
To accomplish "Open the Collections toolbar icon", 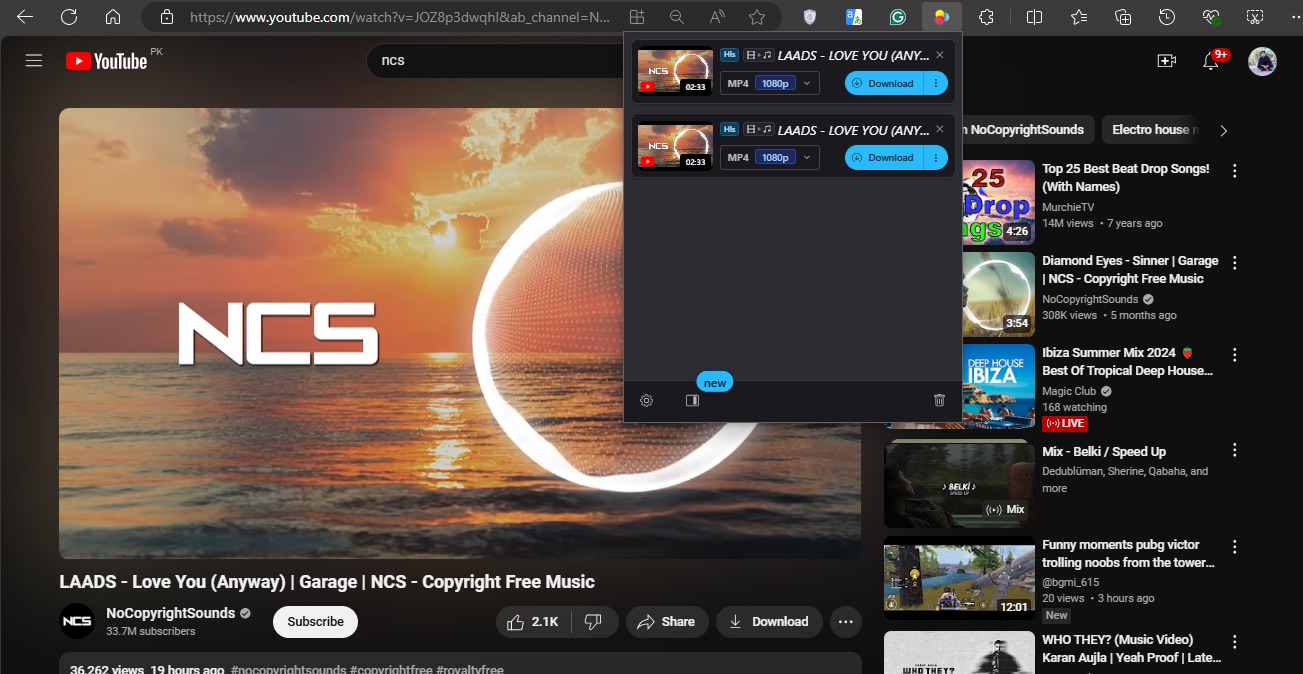I will [1121, 17].
